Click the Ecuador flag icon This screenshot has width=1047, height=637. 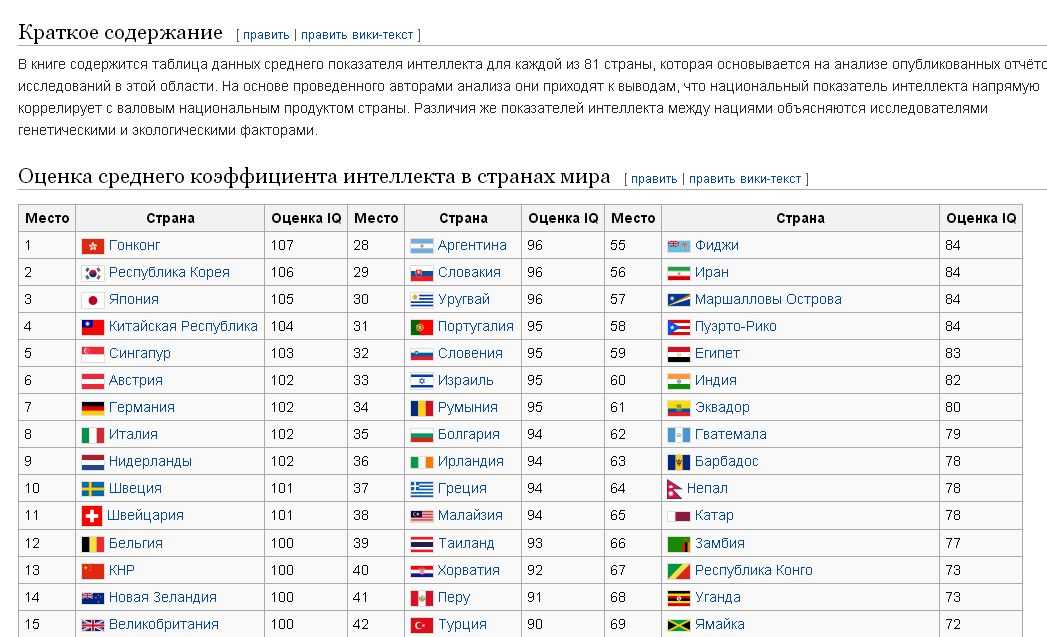(678, 408)
